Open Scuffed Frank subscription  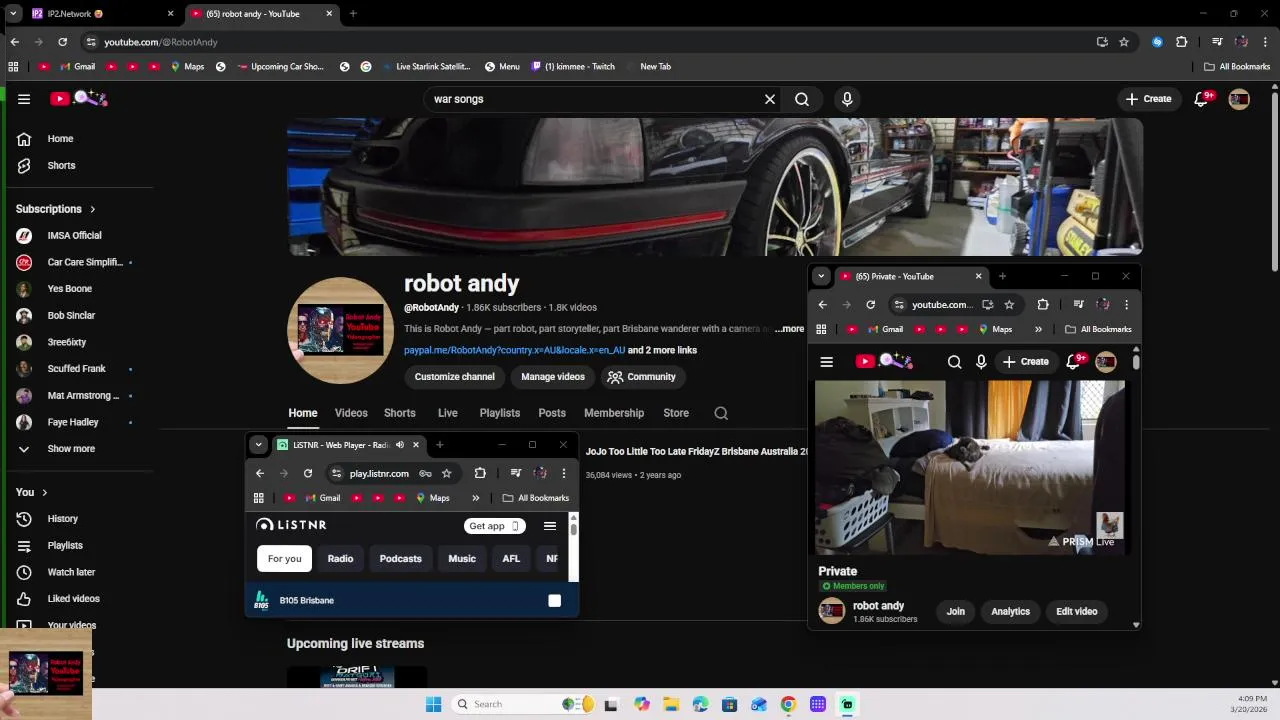[76, 369]
